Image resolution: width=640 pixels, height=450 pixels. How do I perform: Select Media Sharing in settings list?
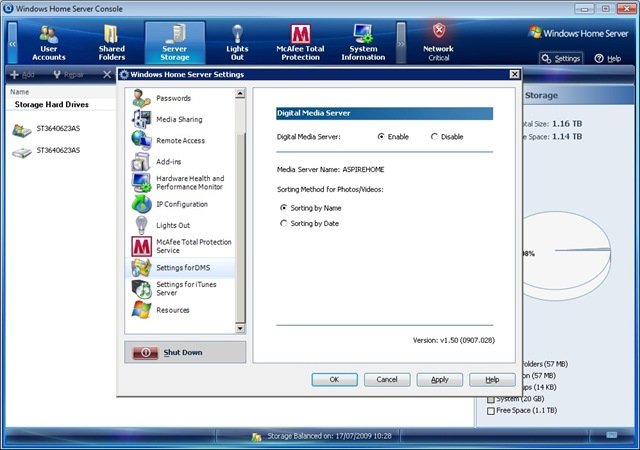click(180, 119)
